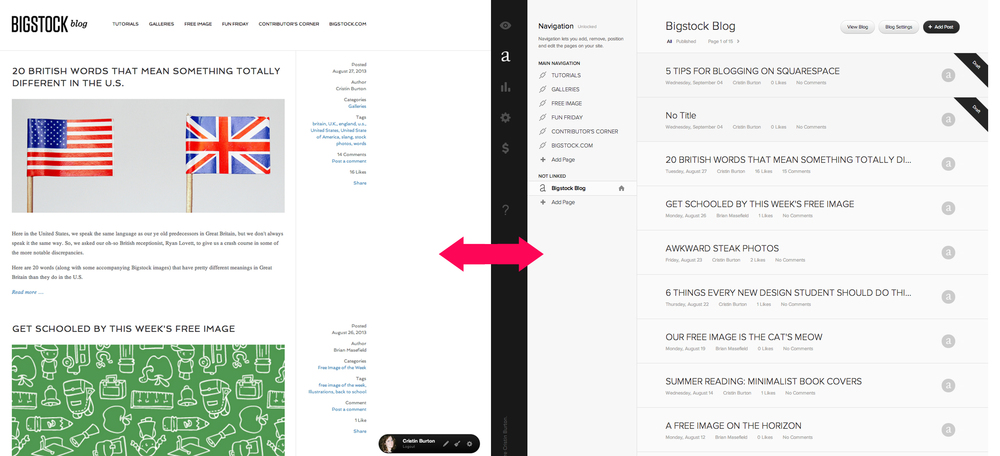
Task: Click 'GET SCHOOLED' post headline on blog
Action: tap(124, 328)
